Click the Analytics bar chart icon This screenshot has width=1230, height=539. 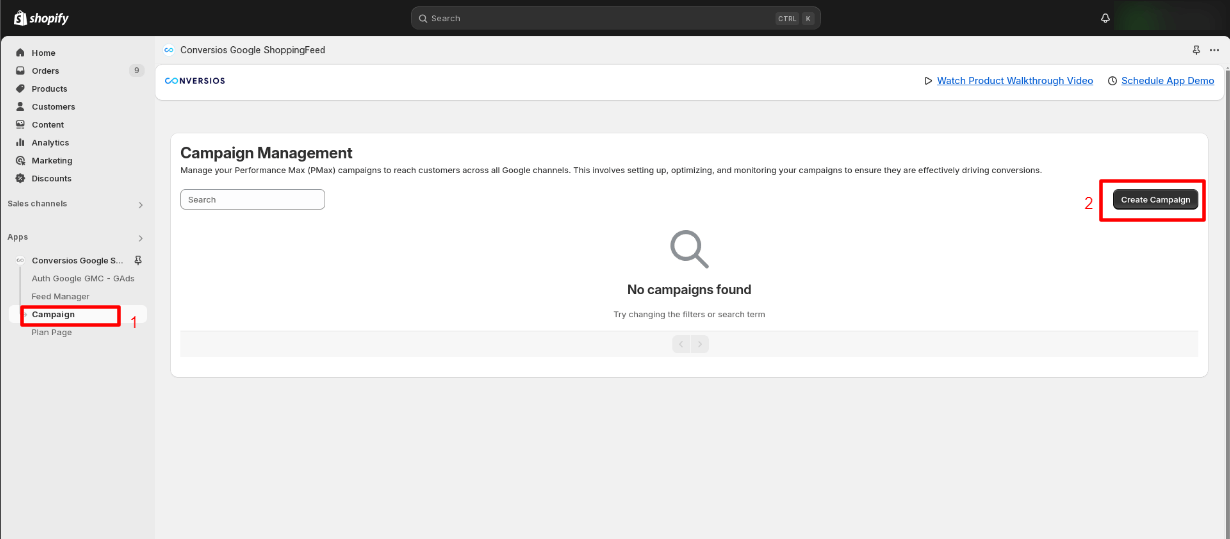point(20,143)
